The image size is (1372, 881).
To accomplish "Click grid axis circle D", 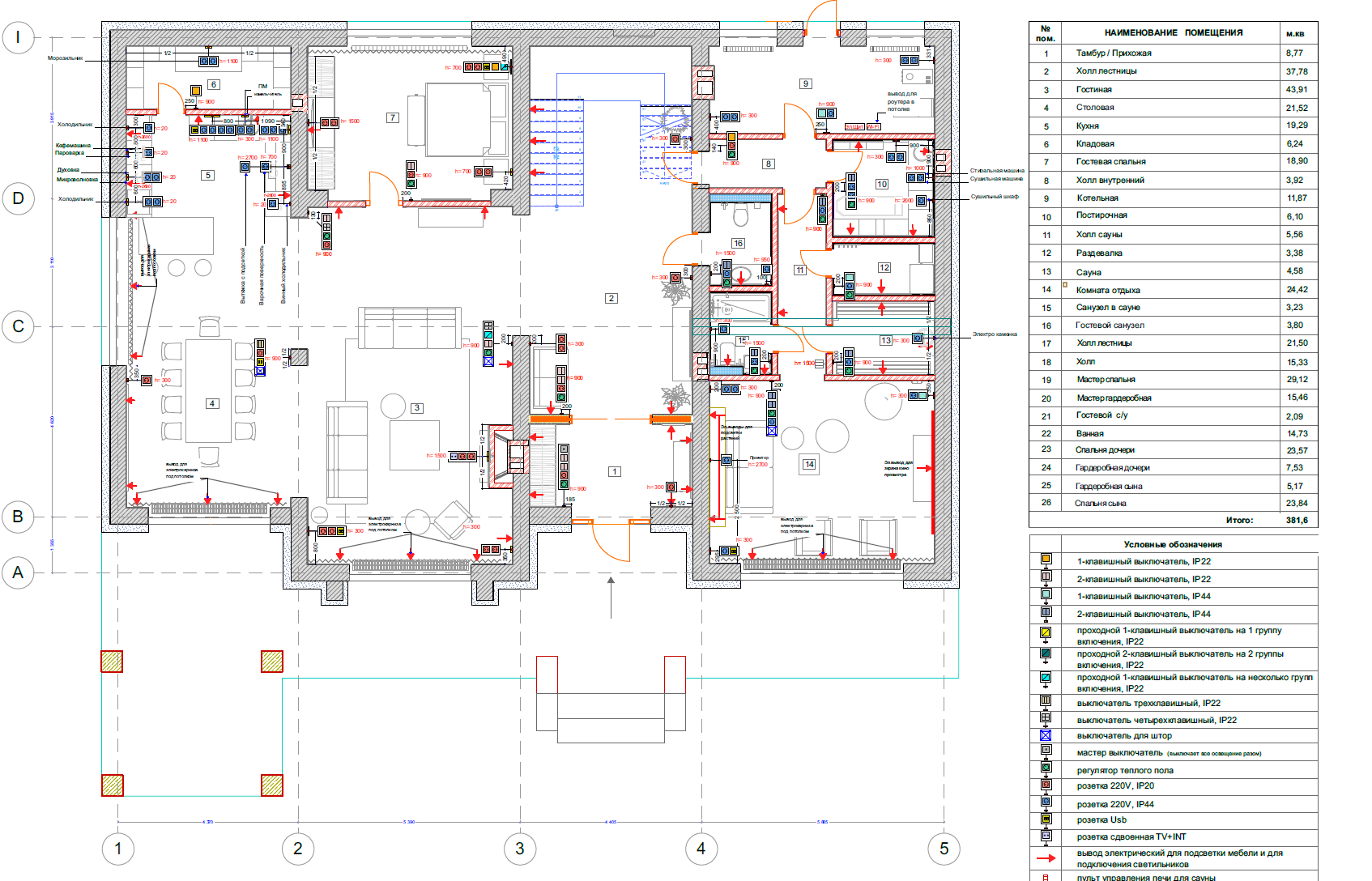I will 18,198.
